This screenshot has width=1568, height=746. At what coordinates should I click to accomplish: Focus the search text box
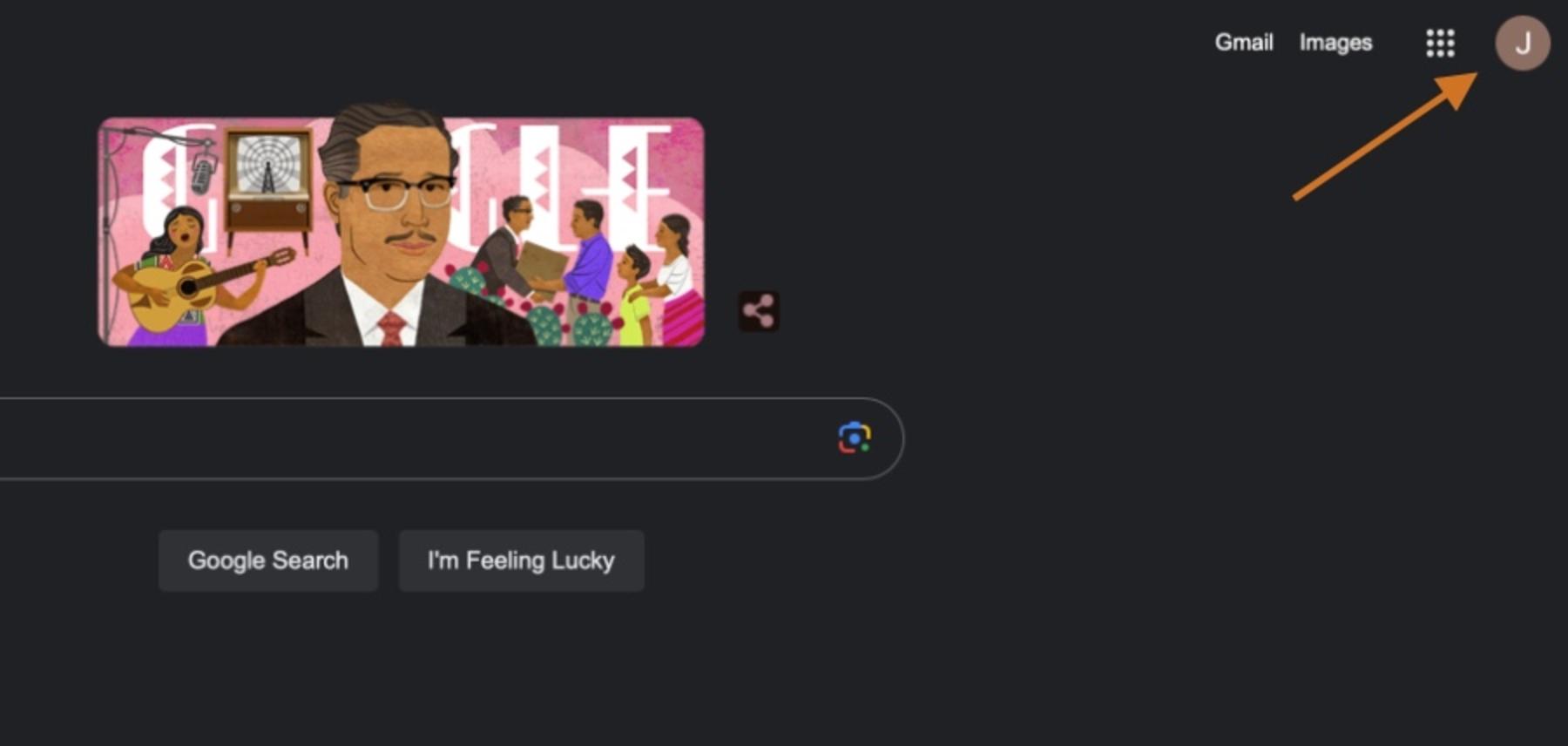pyautogui.click(x=418, y=438)
